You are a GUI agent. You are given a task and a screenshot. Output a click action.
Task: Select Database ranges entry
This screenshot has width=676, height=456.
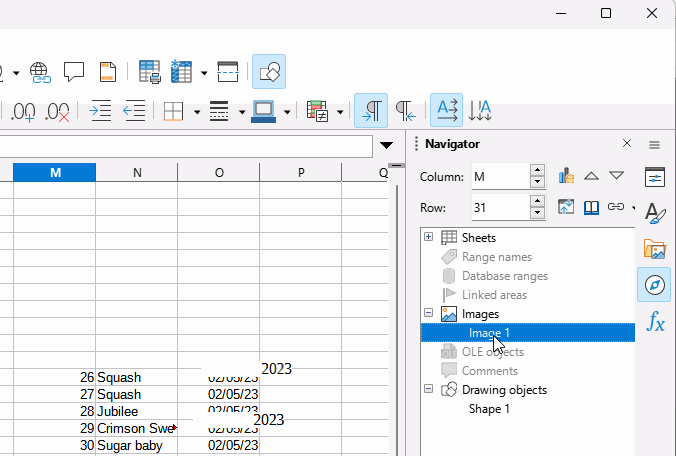pyautogui.click(x=505, y=276)
